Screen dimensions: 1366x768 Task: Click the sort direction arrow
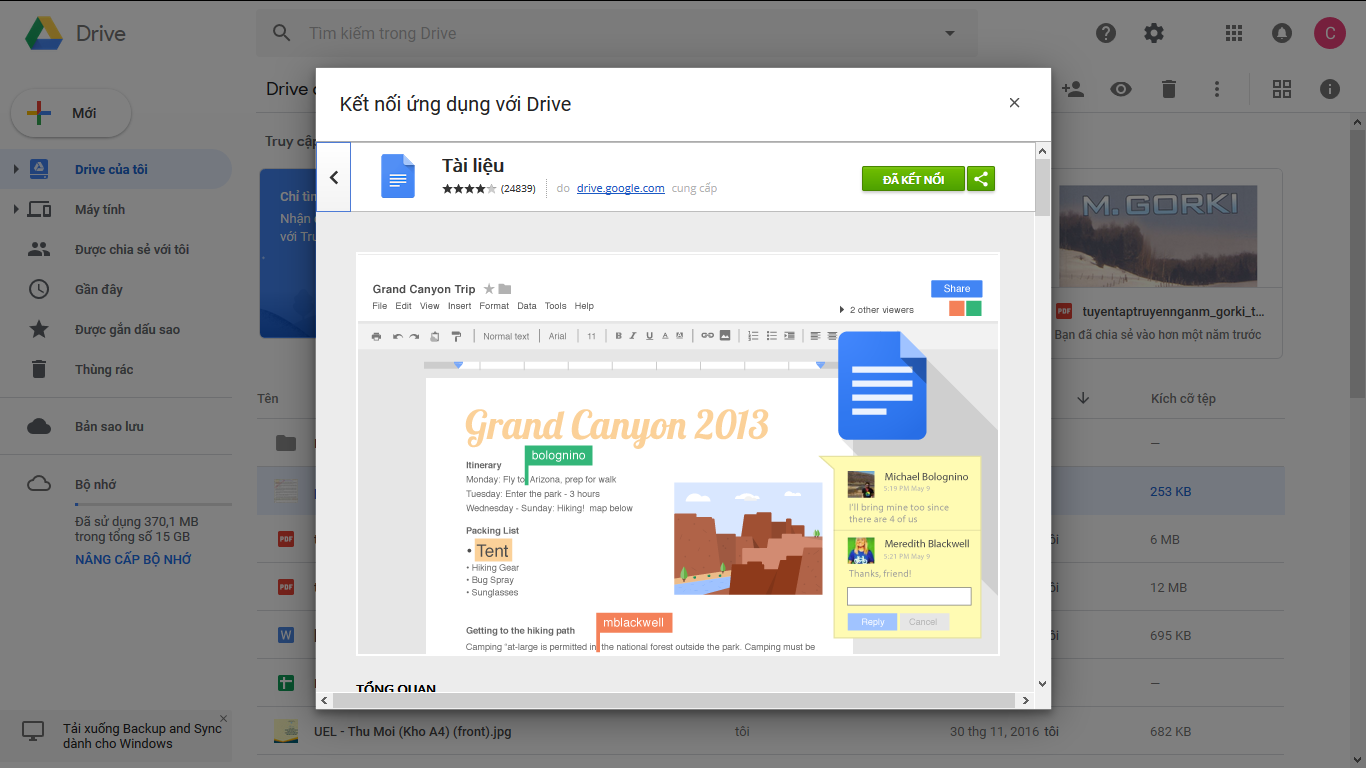1083,398
